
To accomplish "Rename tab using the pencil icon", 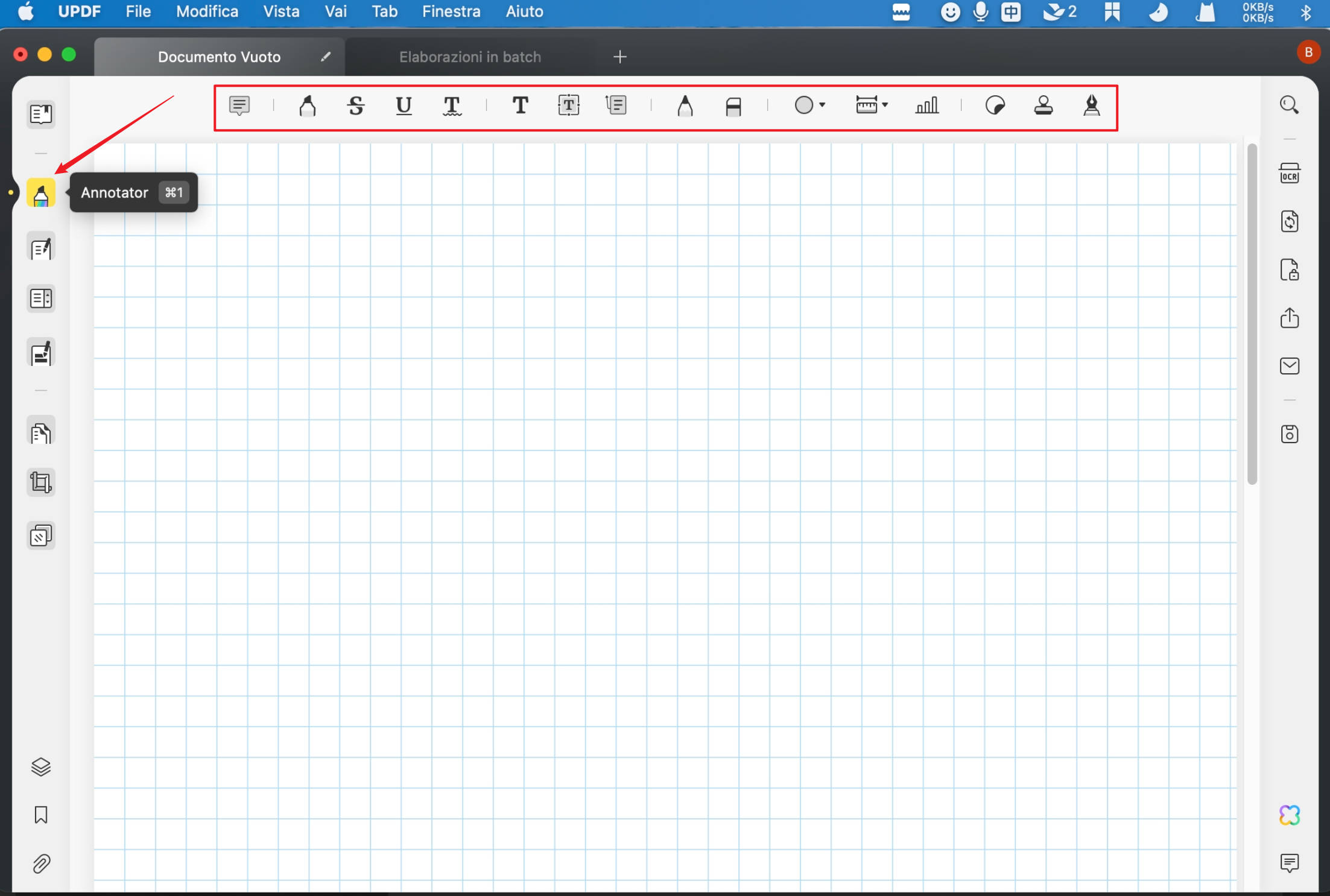I will [326, 57].
